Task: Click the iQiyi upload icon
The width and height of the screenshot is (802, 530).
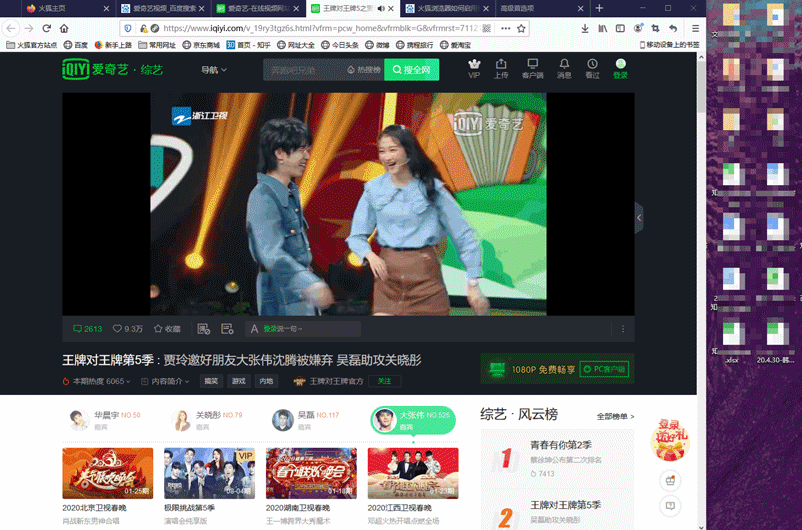Action: pyautogui.click(x=501, y=69)
